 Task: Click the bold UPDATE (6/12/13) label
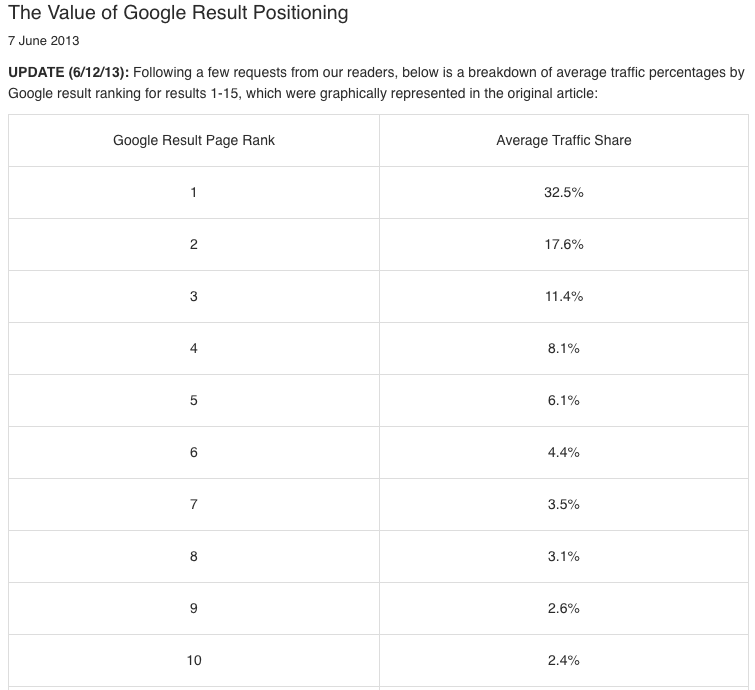[x=68, y=73]
